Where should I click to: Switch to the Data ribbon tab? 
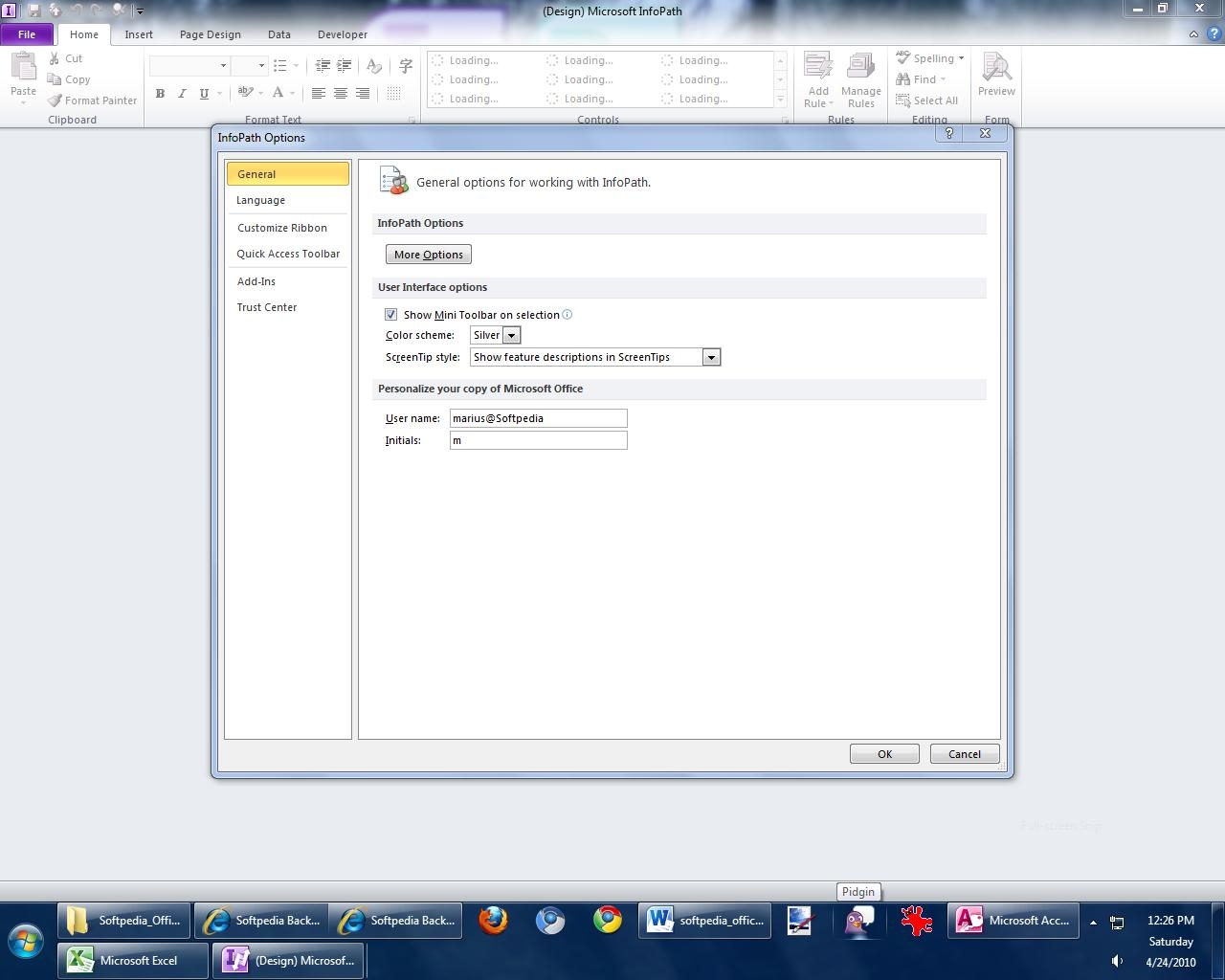(x=279, y=34)
